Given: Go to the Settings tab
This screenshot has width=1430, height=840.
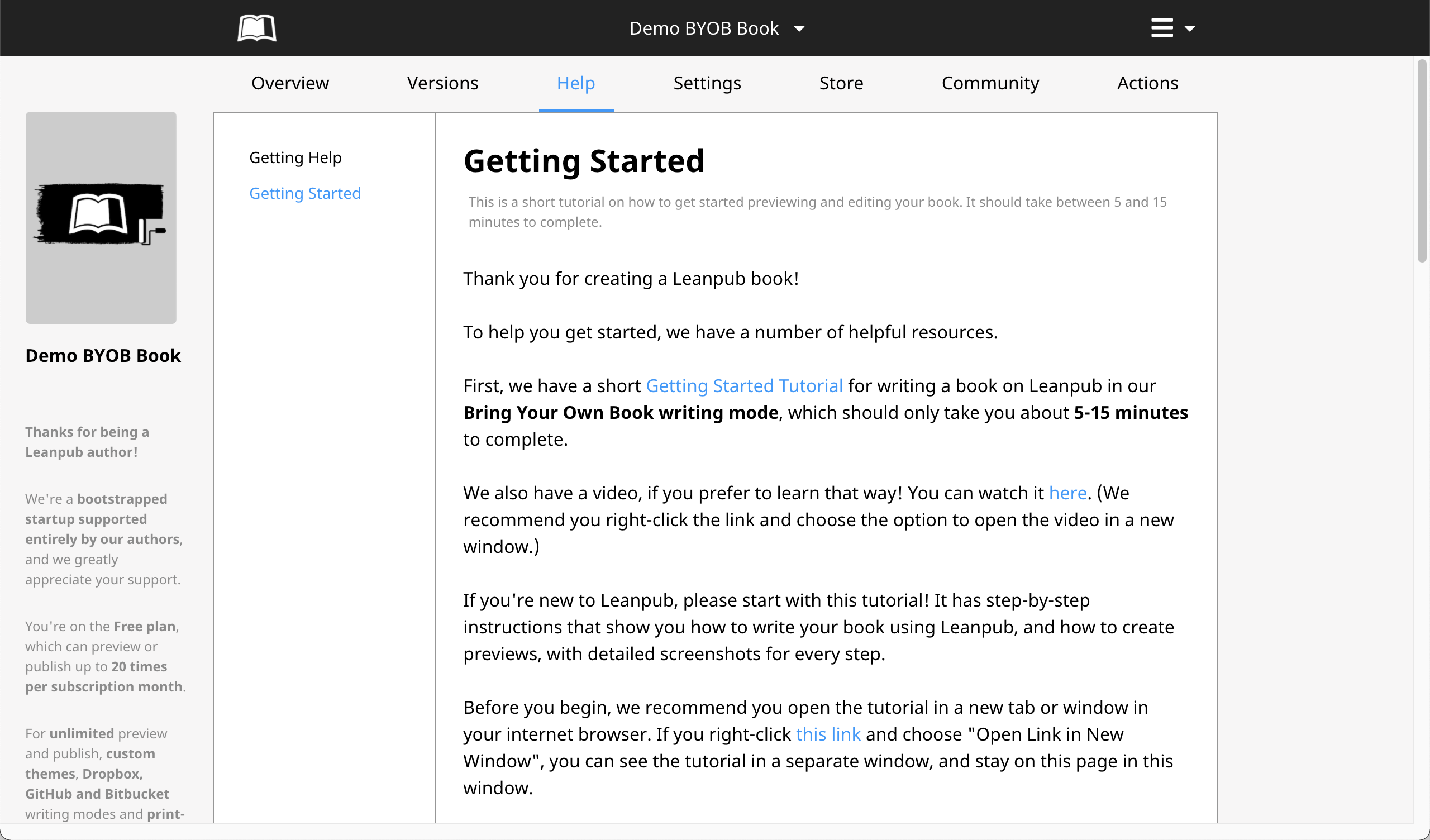Looking at the screenshot, I should pos(707,83).
